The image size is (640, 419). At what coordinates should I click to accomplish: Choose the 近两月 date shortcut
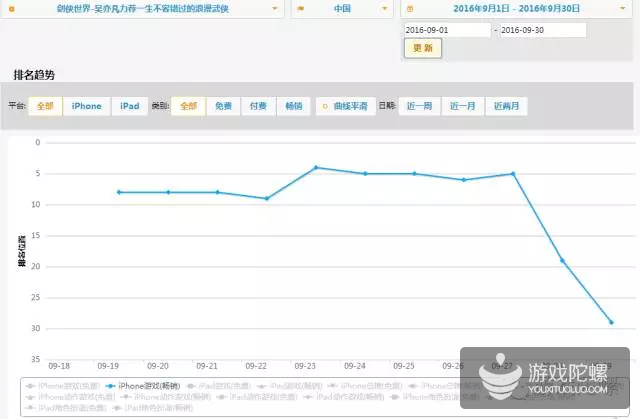click(x=506, y=106)
